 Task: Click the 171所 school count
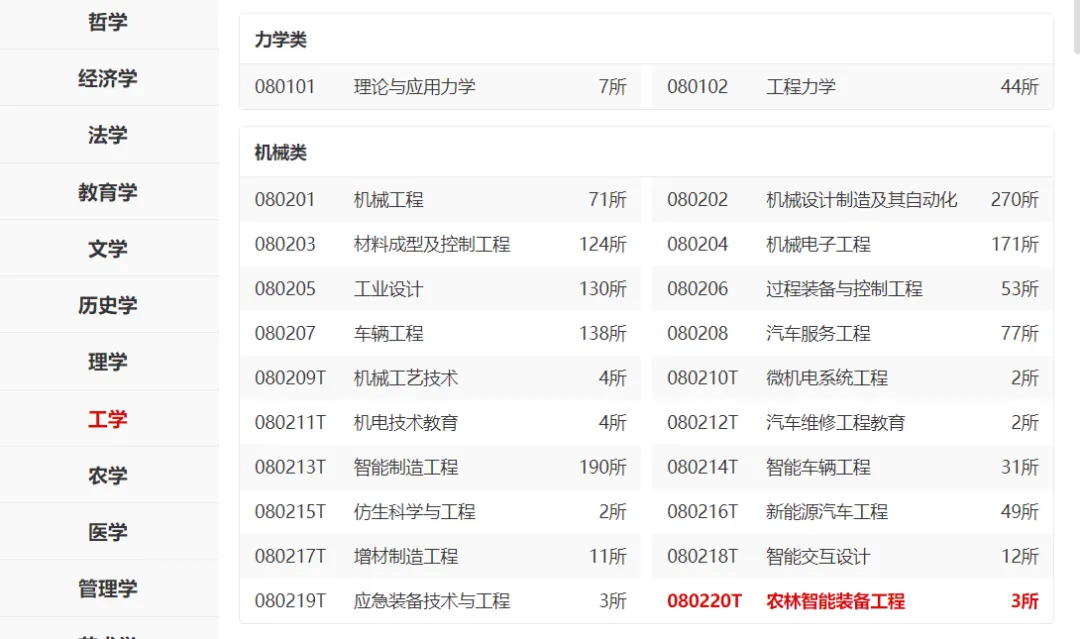[x=1015, y=244]
